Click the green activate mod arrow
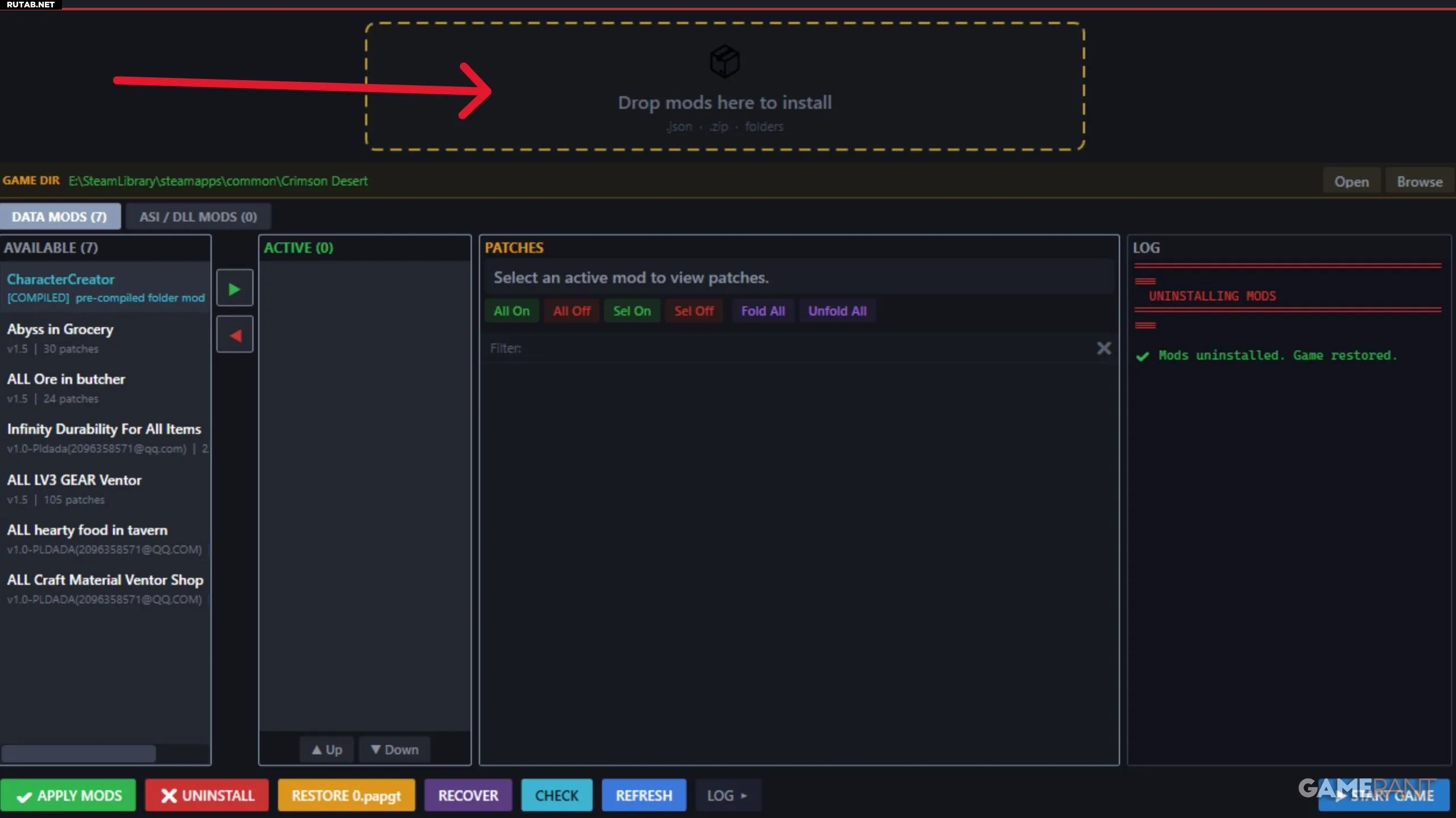 point(234,289)
